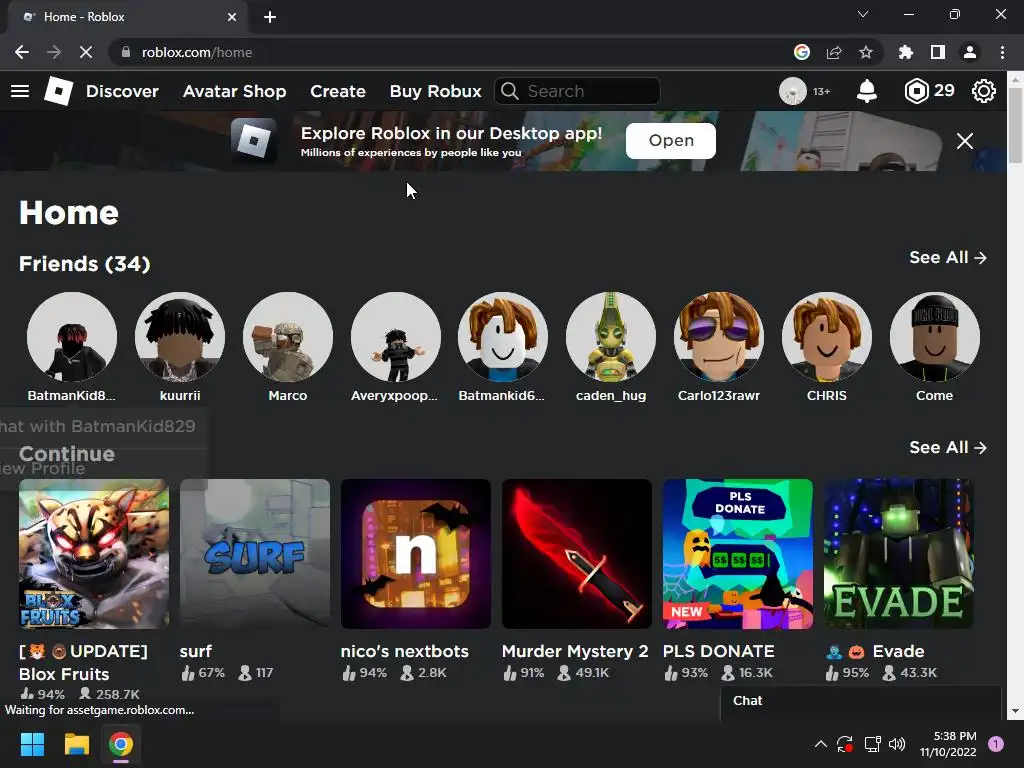Image resolution: width=1024 pixels, height=768 pixels.
Task: Click the search magnifier icon
Action: (510, 91)
